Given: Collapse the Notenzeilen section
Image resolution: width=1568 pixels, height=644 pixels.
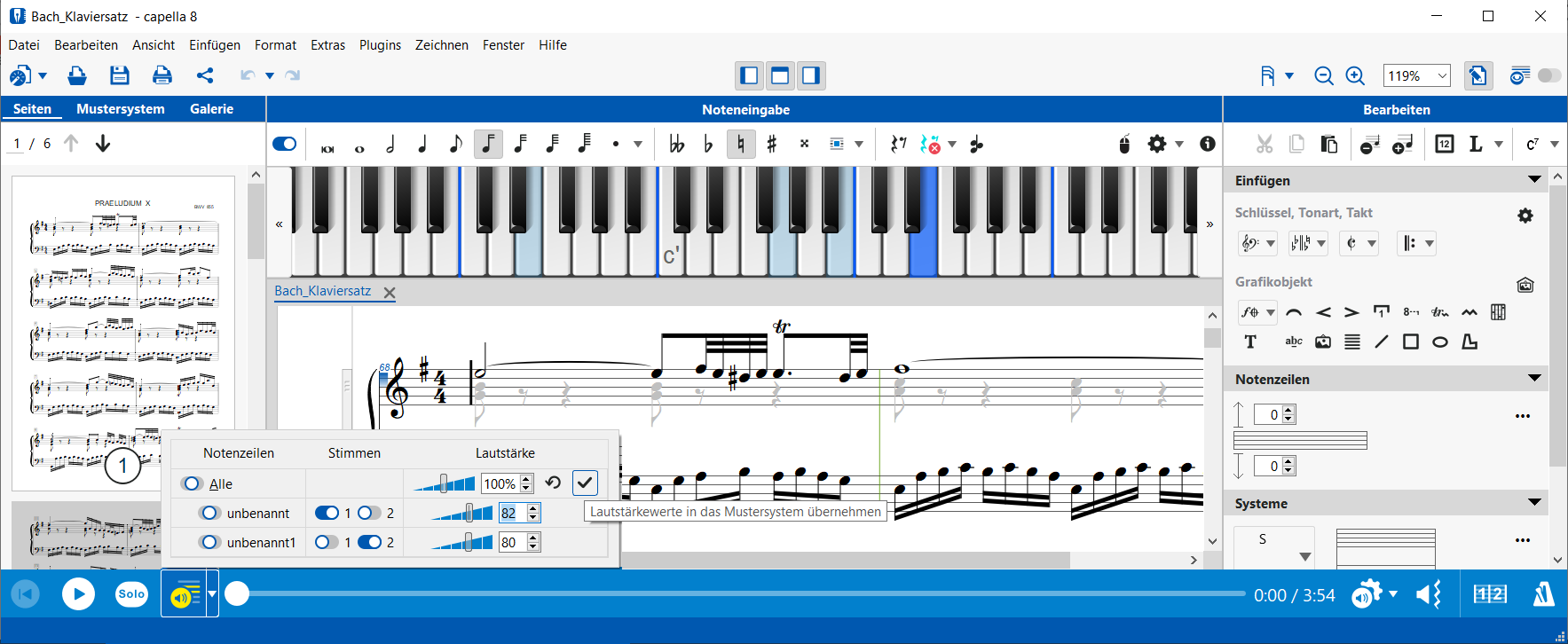Looking at the screenshot, I should click(x=1534, y=378).
